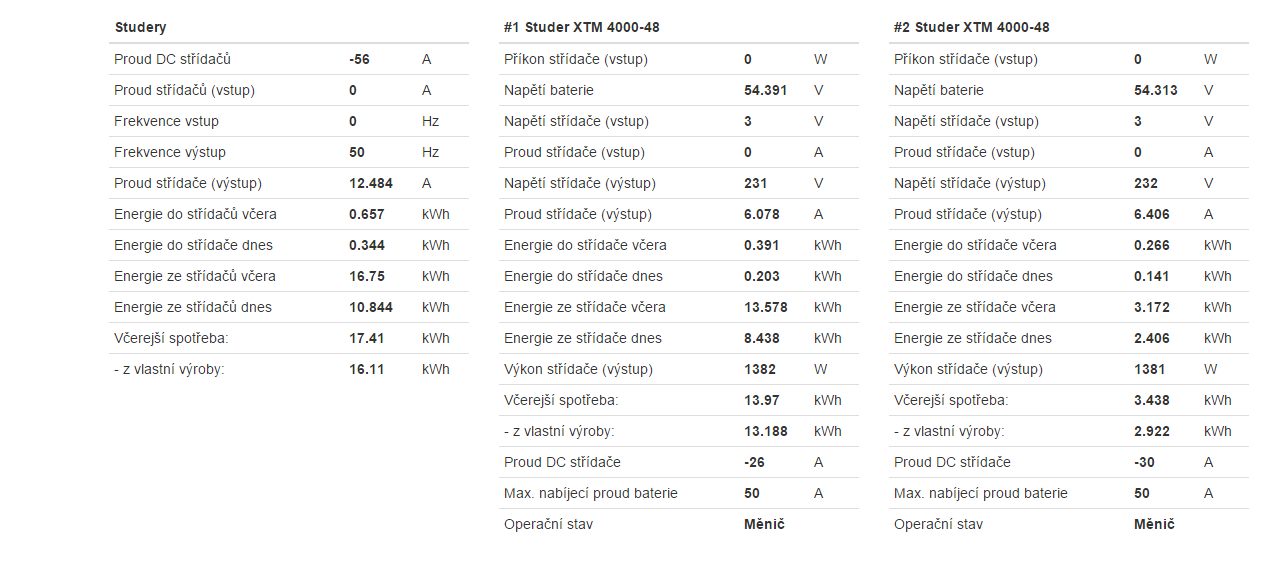The image size is (1284, 578).
Task: Select the "Frekvence vstup" row label
Action: [166, 121]
